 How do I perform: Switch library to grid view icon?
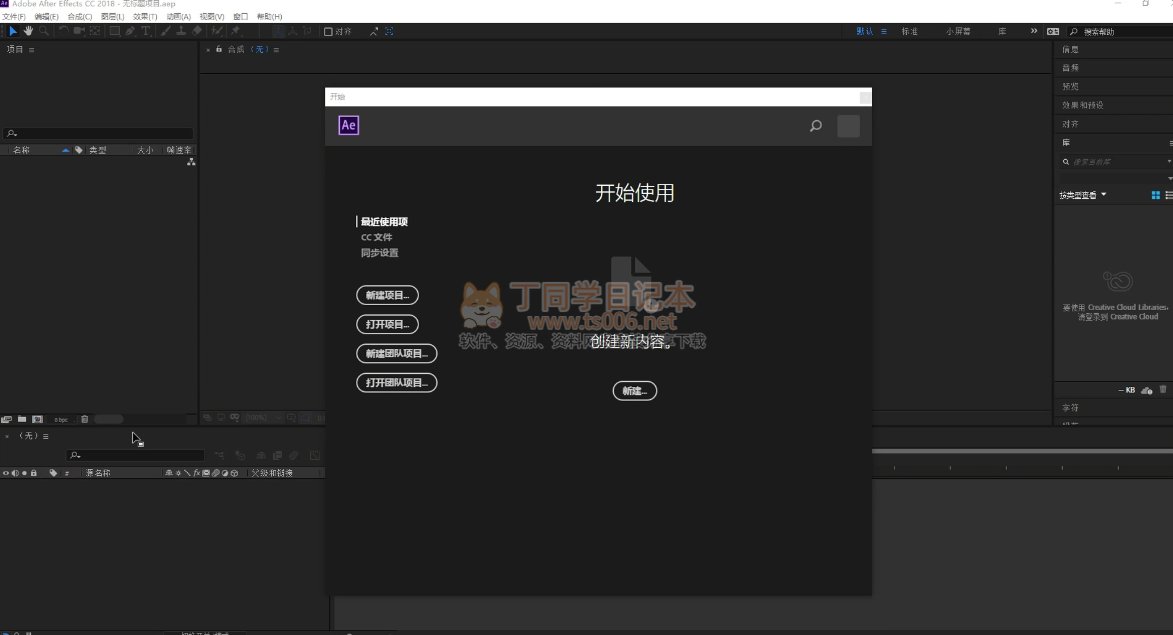[1155, 195]
